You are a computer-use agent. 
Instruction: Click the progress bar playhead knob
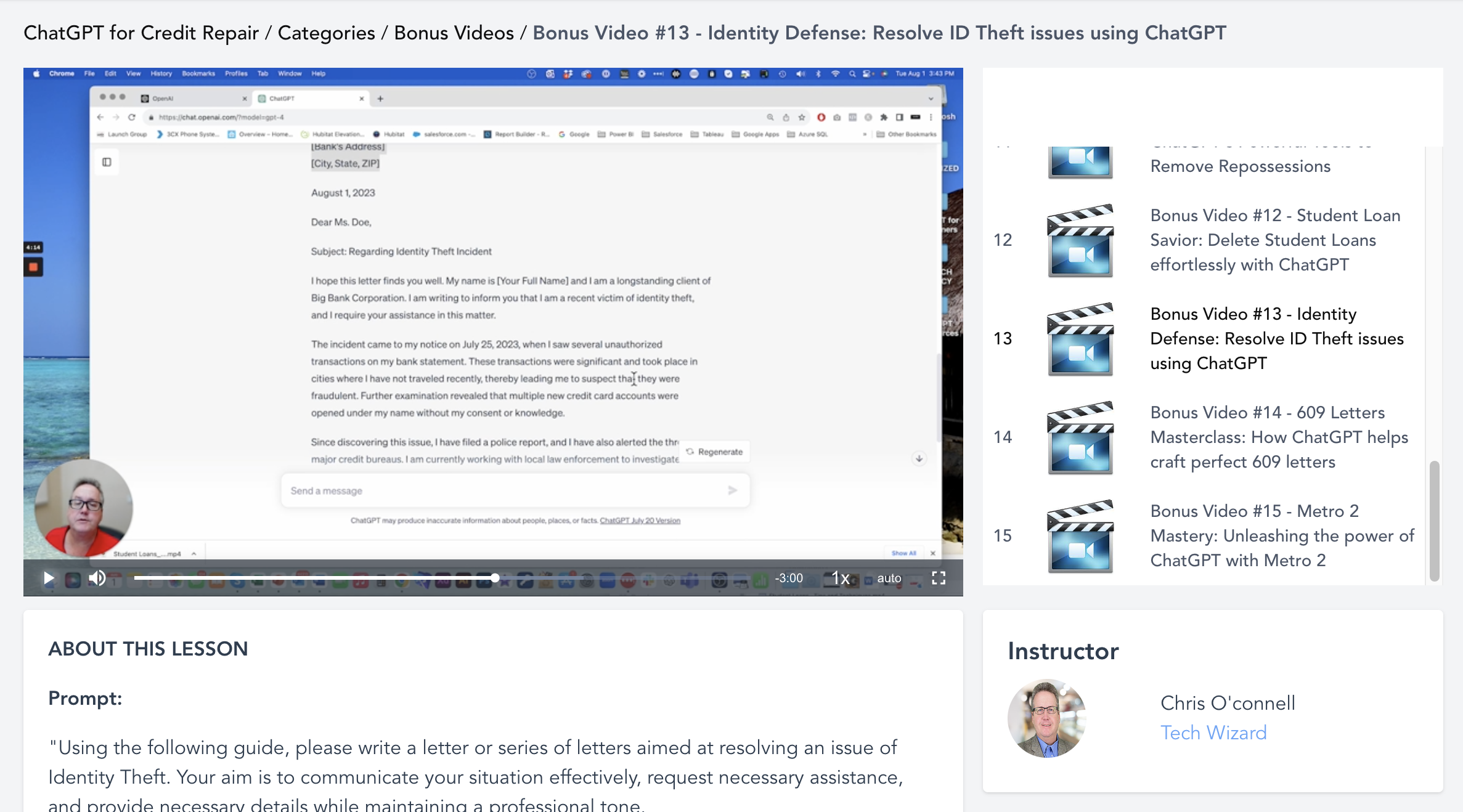(x=495, y=578)
